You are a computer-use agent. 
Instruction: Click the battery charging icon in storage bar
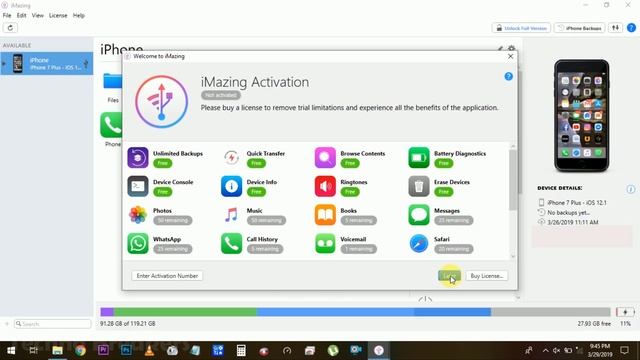[625, 312]
